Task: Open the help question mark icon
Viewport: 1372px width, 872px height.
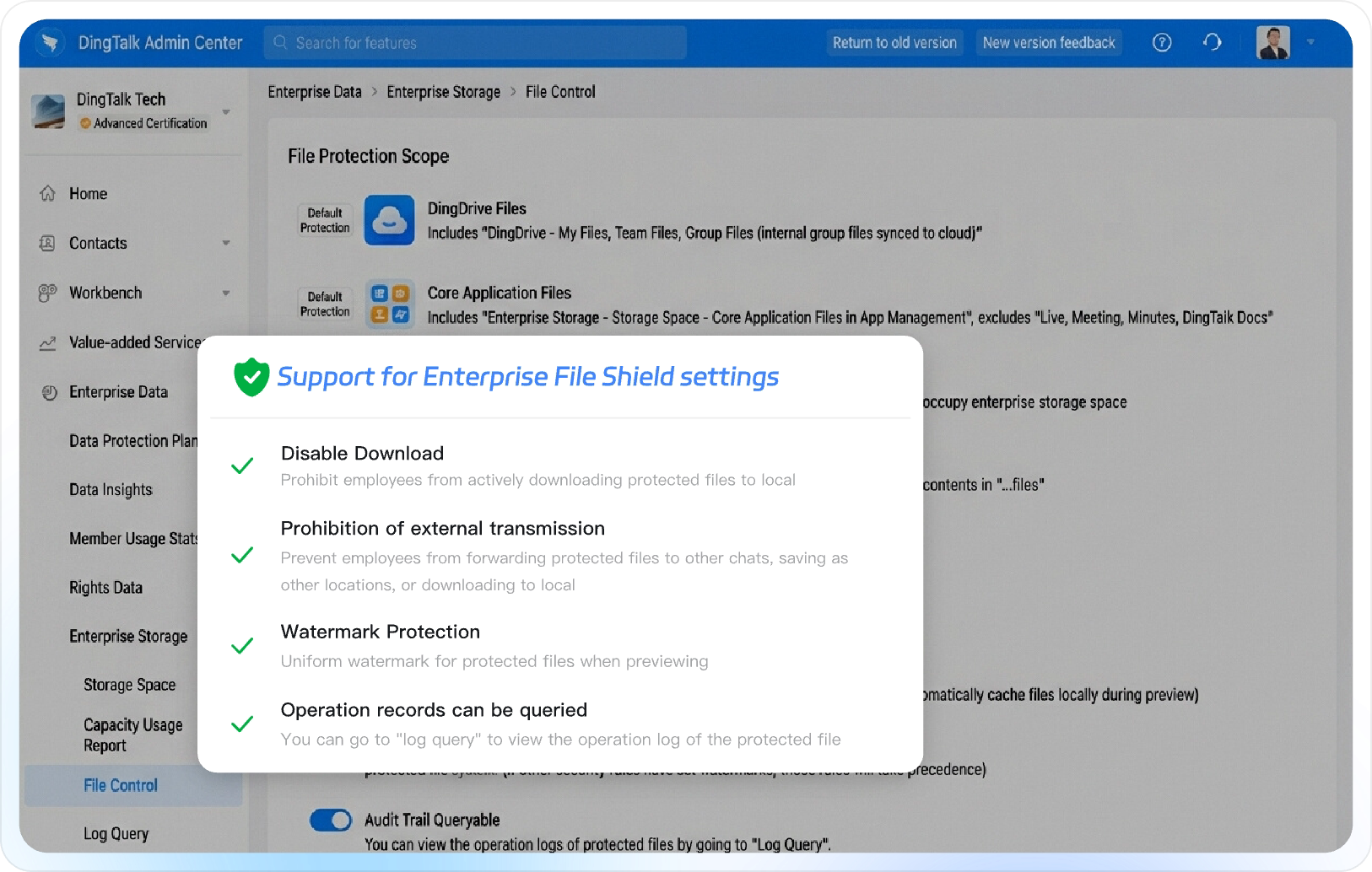Action: [x=1162, y=42]
